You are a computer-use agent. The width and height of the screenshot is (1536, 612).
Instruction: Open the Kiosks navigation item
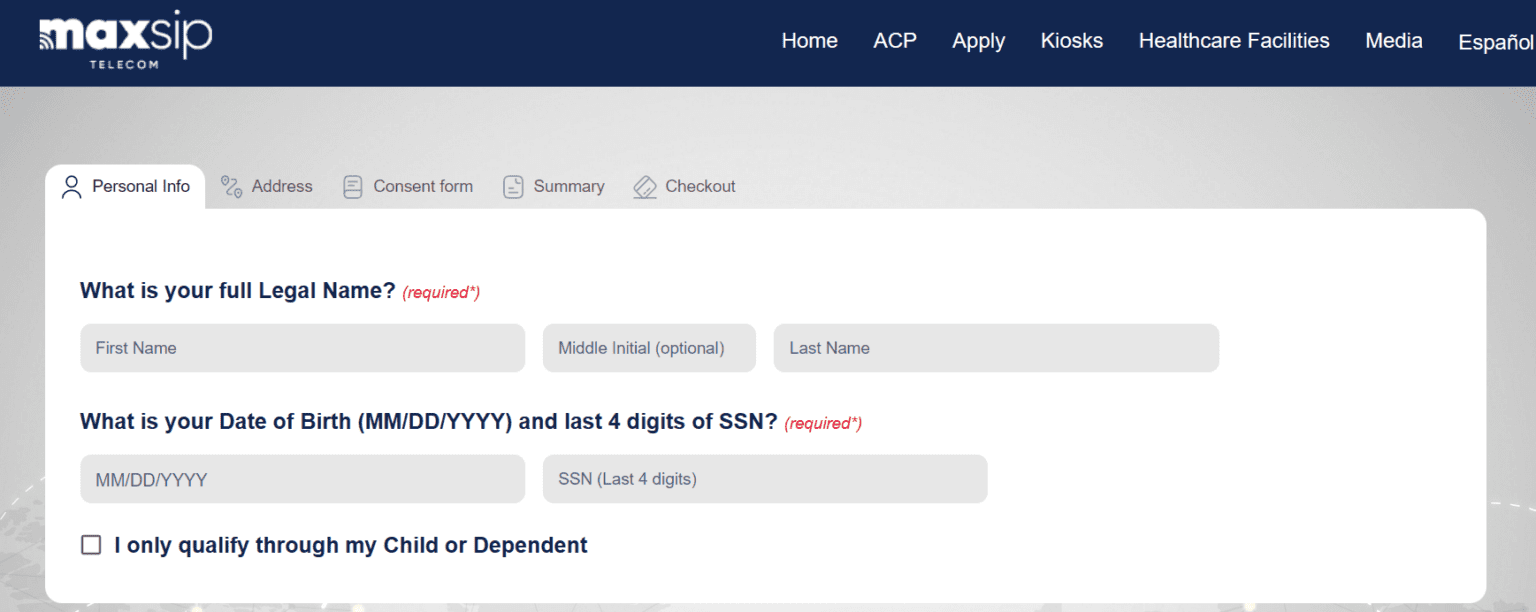point(1071,41)
